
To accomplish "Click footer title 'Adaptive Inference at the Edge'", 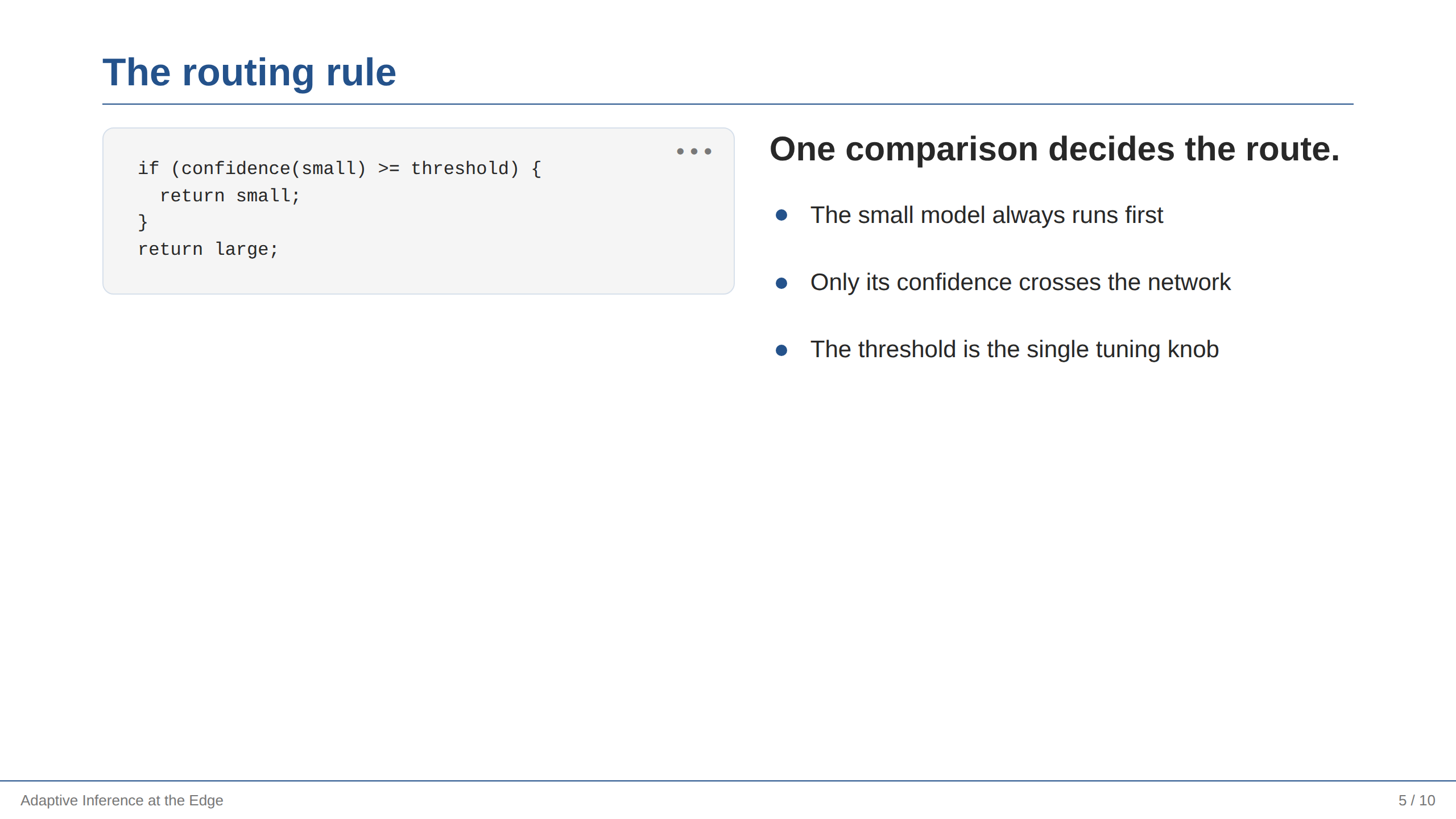I will 122,800.
